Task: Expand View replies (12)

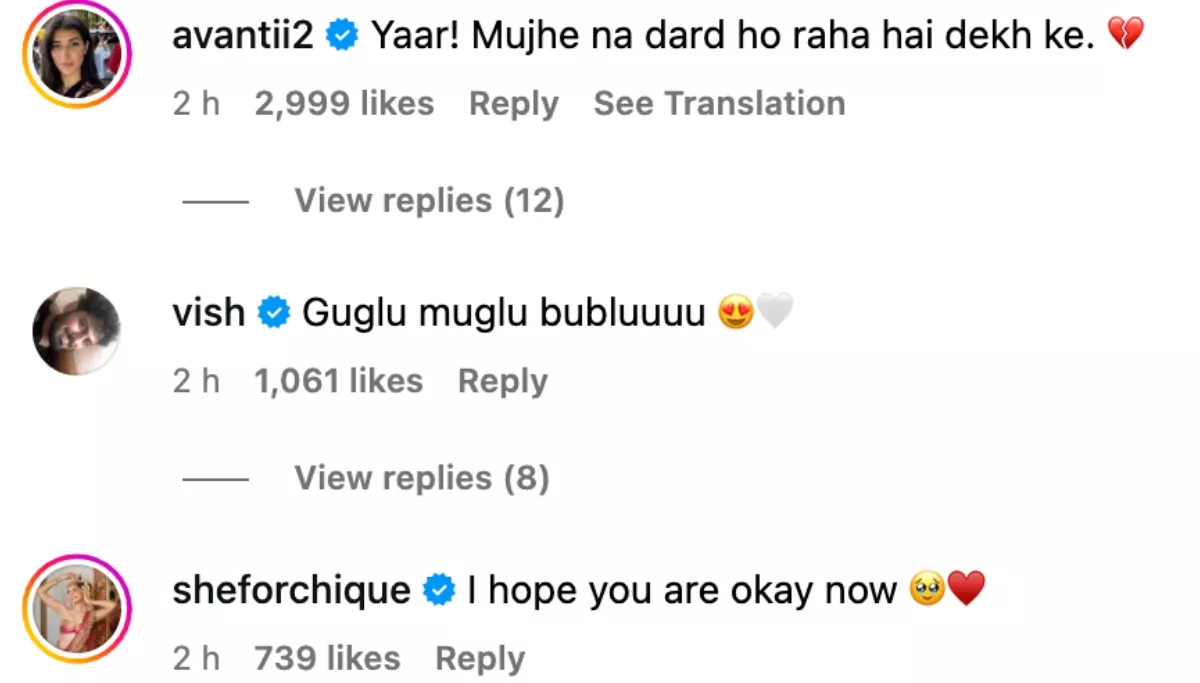Action: 429,201
